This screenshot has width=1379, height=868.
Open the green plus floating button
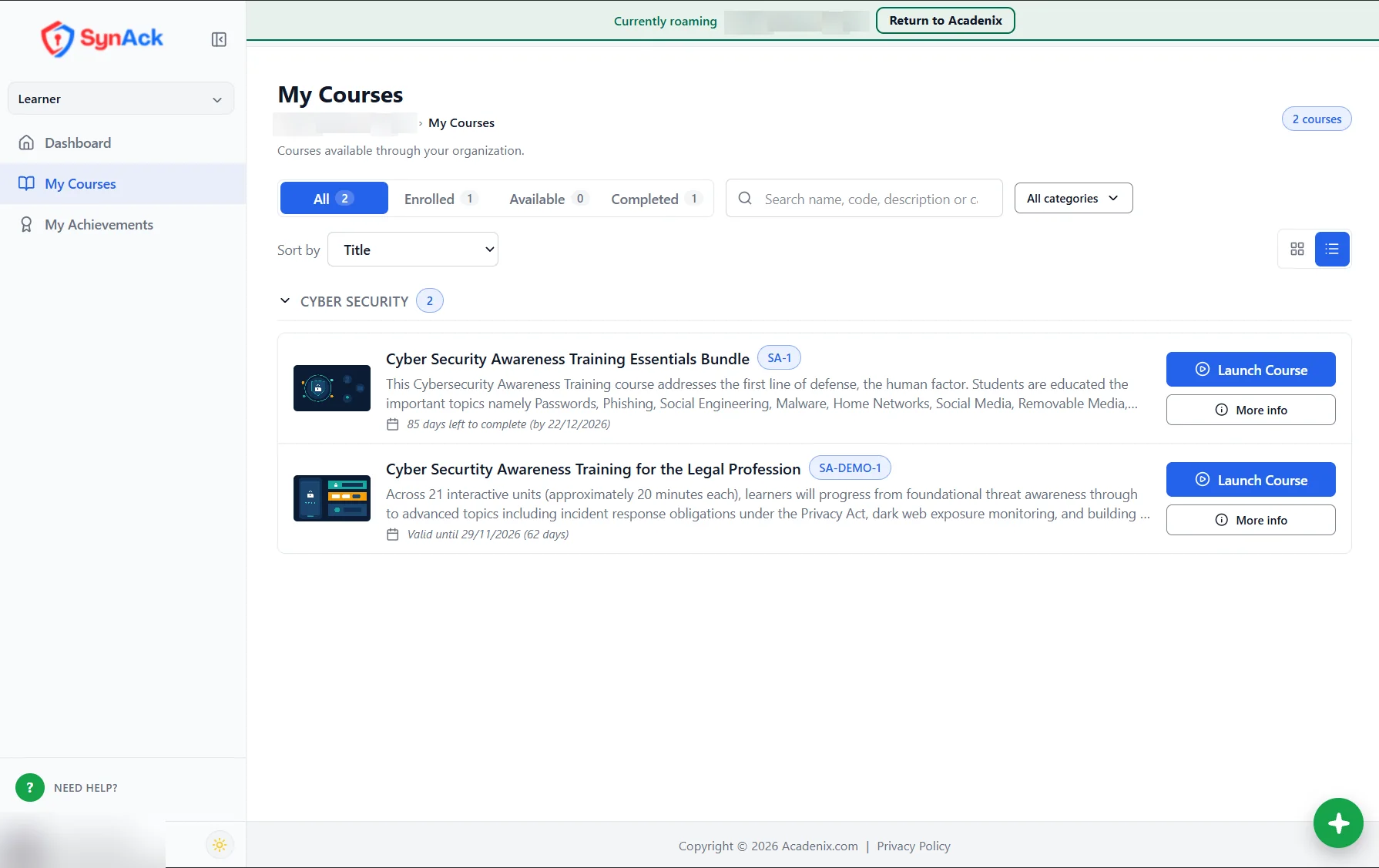(1338, 823)
